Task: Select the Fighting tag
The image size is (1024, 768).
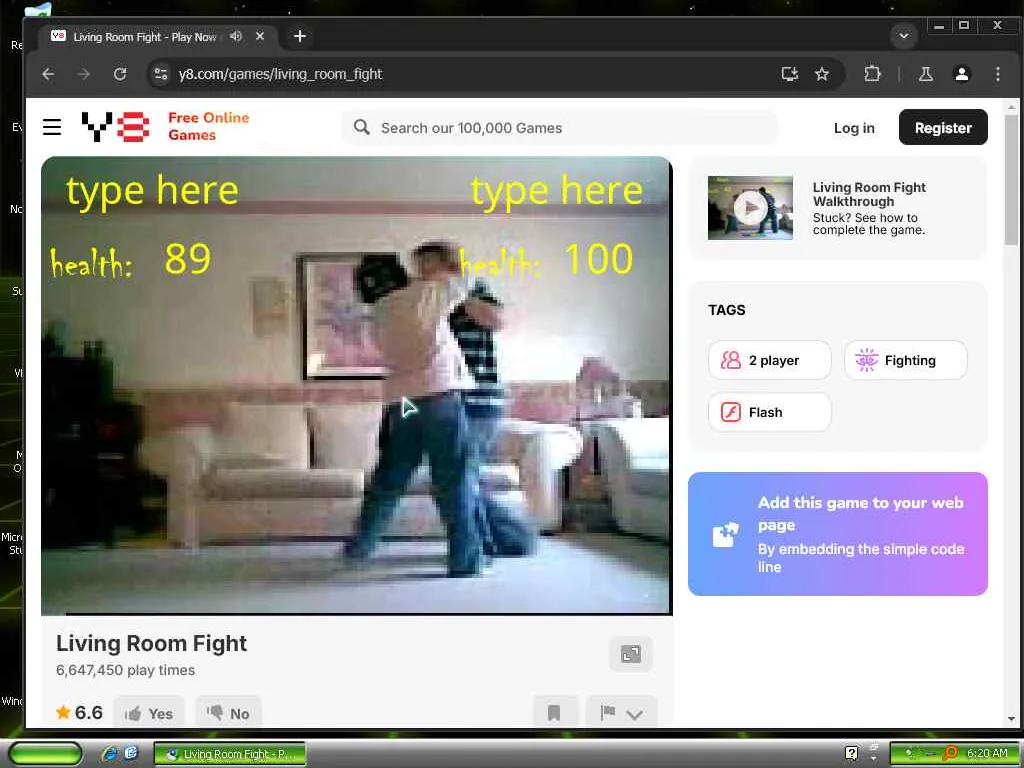Action: (x=905, y=360)
